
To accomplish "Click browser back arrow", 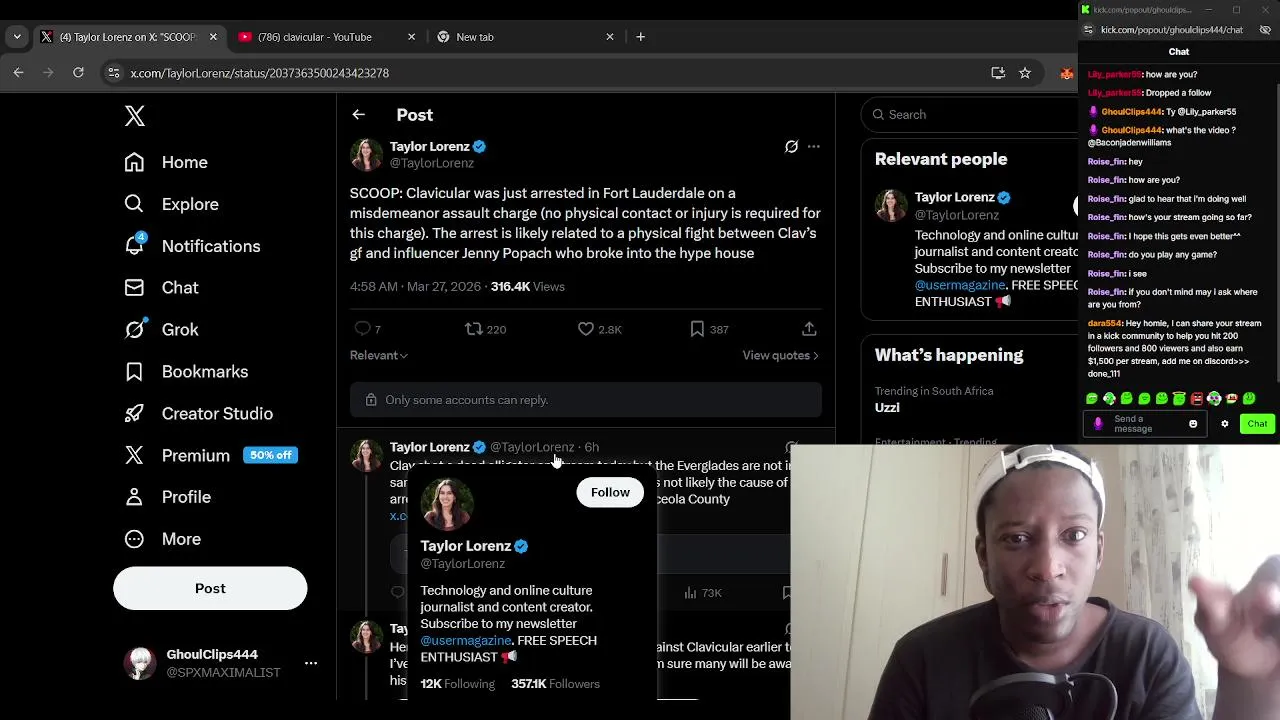I will pos(18,73).
